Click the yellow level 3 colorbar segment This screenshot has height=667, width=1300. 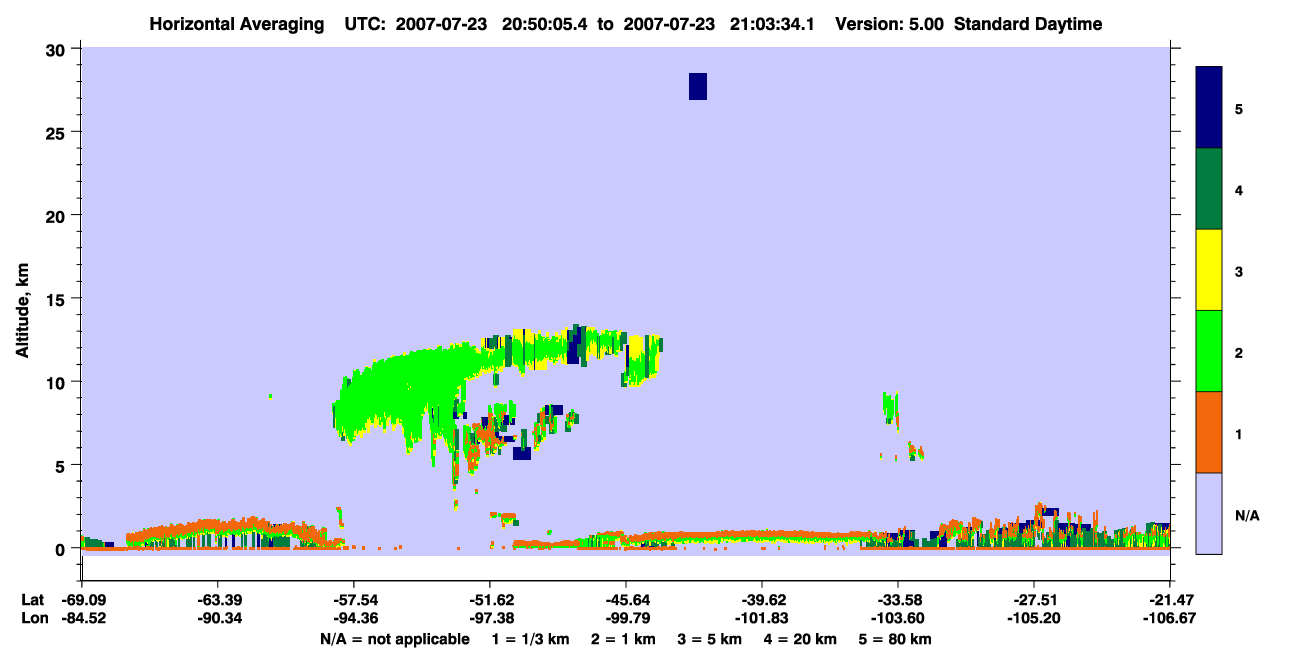pyautogui.click(x=1209, y=270)
